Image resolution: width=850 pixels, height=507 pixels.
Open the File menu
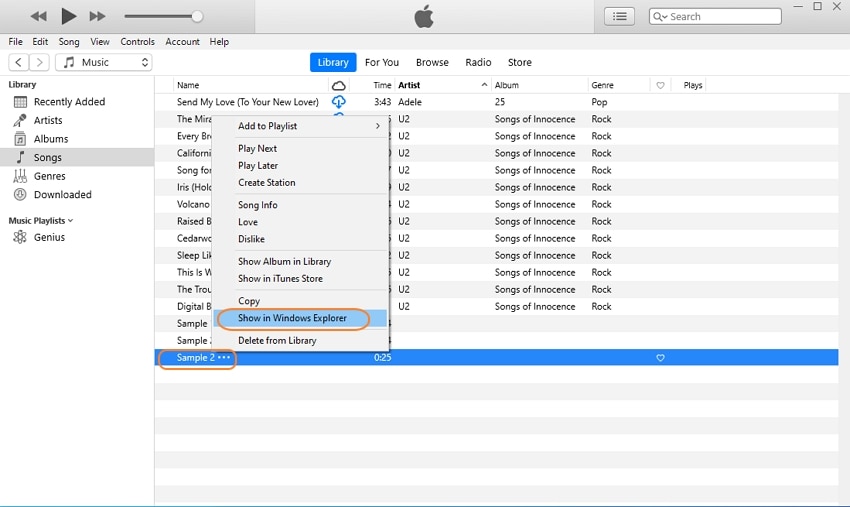16,42
